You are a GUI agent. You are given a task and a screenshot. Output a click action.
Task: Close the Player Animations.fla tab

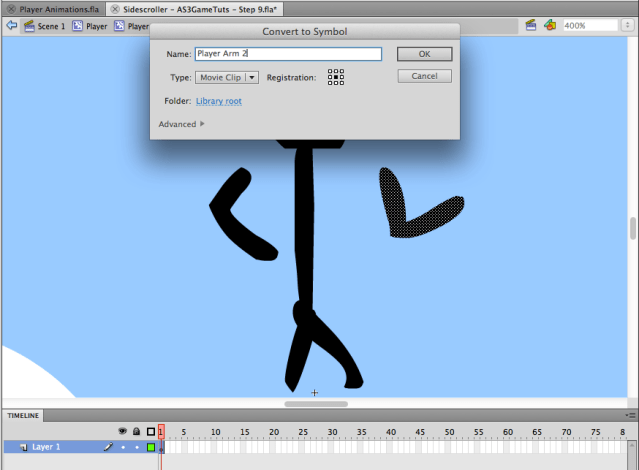(11, 9)
